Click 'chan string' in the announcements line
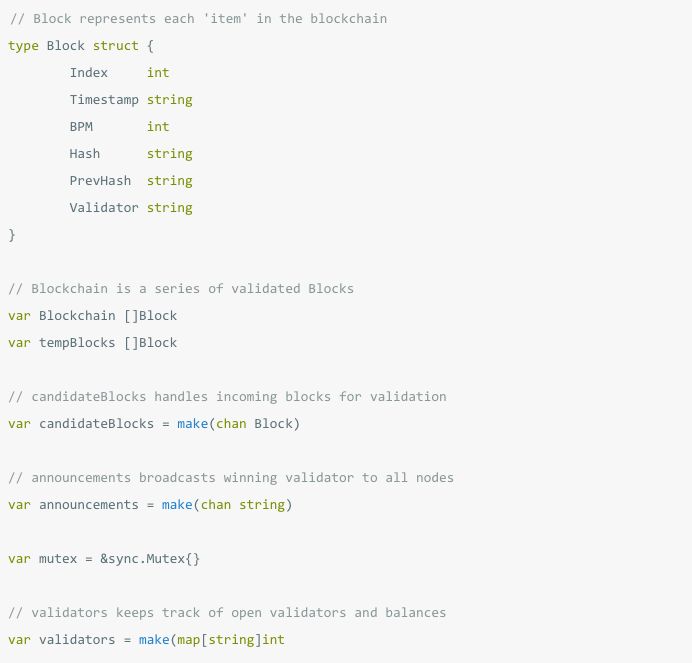This screenshot has height=663, width=692. (x=243, y=505)
